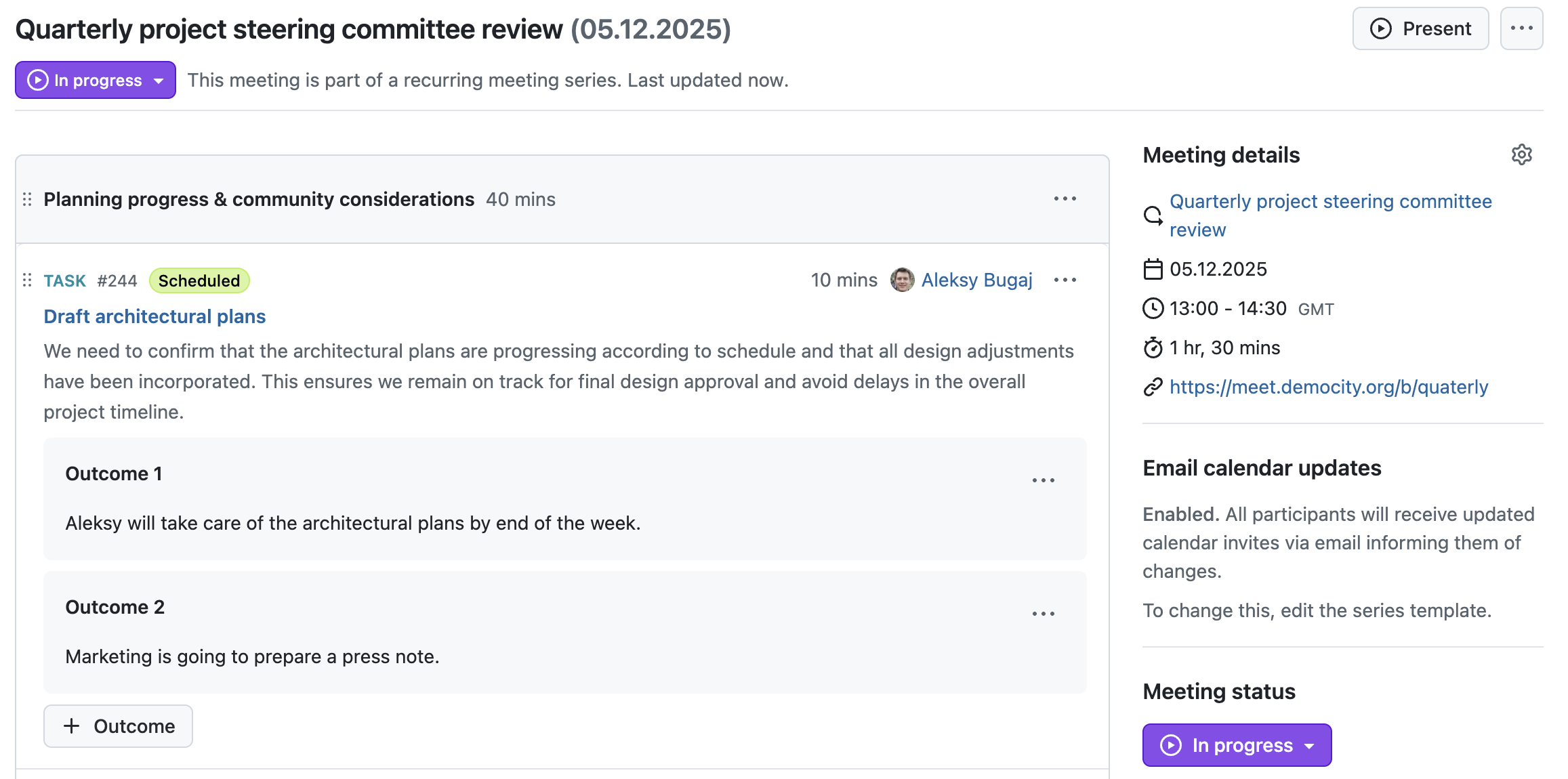Click the calendar icon beside 05.12.2025
1568x779 pixels.
coord(1153,268)
